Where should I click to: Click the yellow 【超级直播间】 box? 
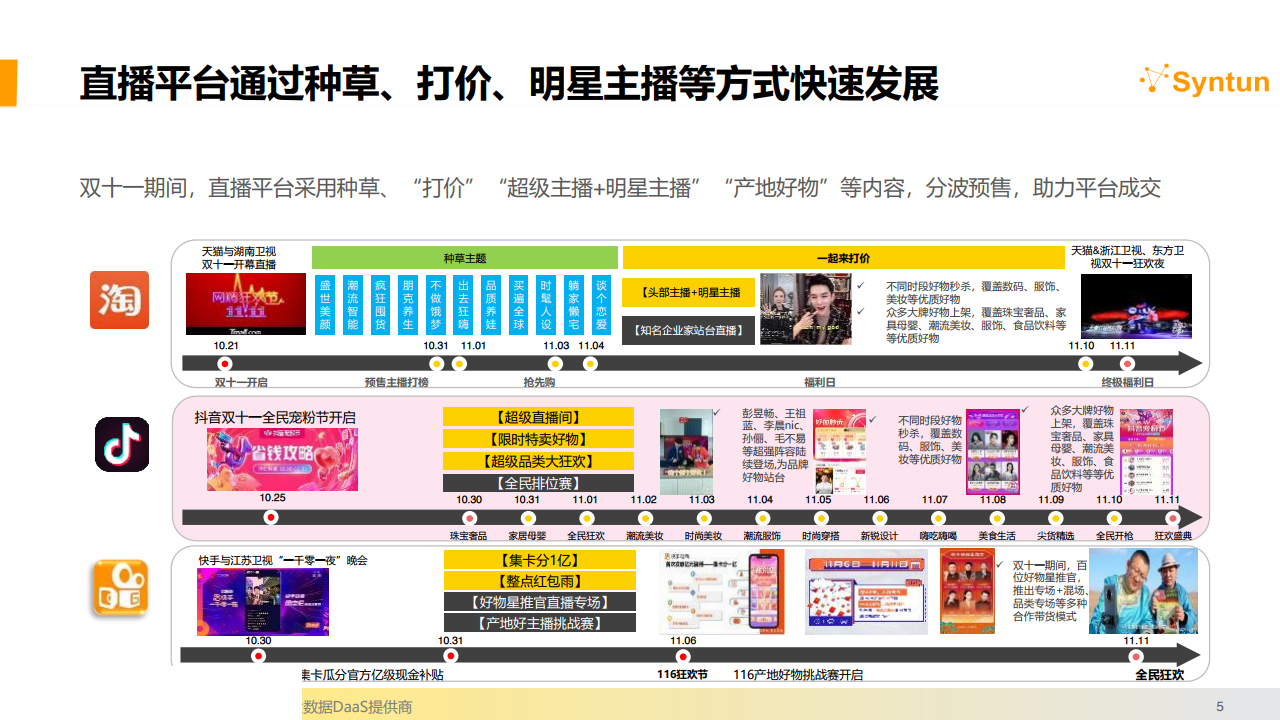click(538, 417)
